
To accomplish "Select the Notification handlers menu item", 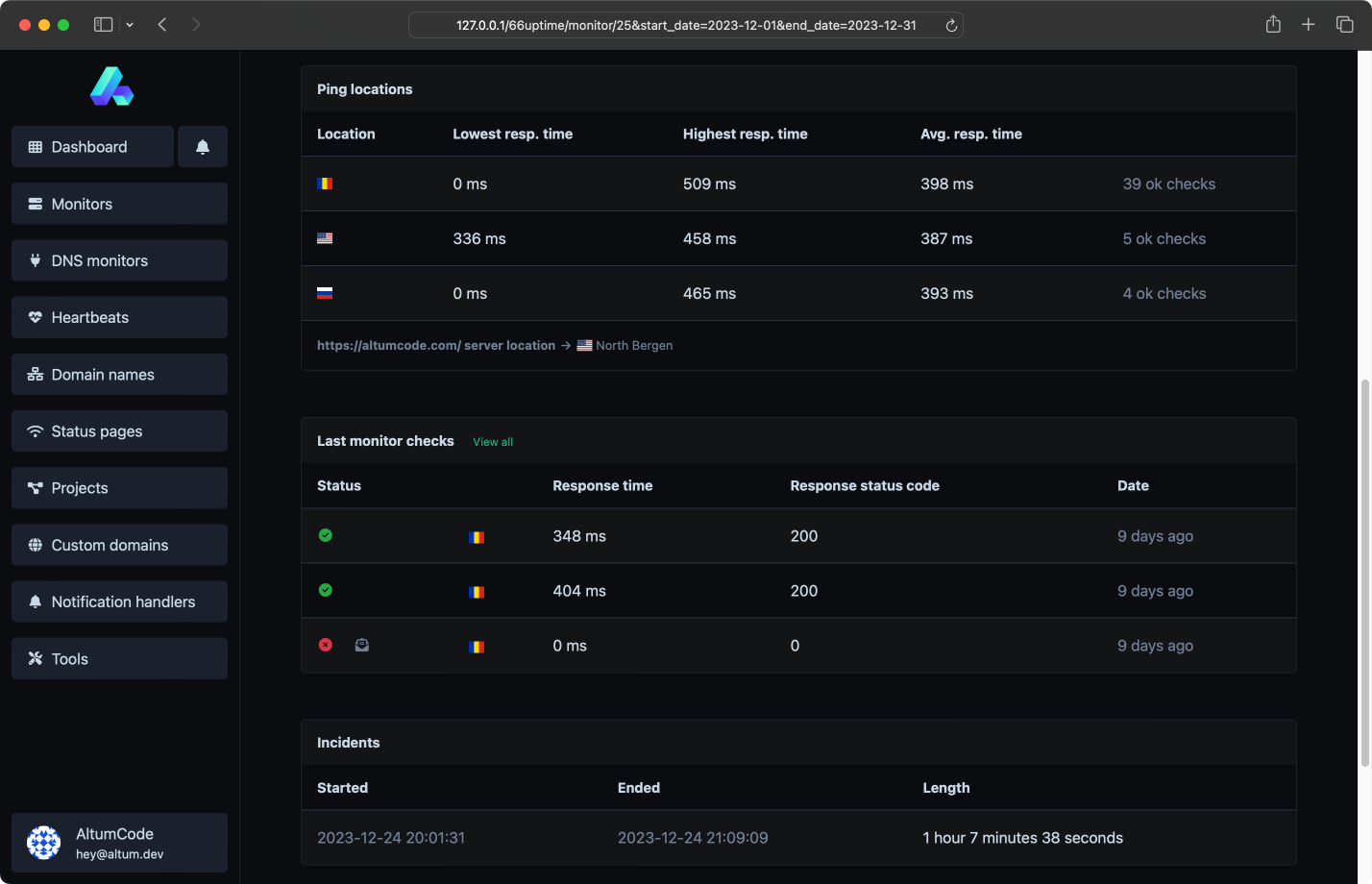I will click(x=121, y=602).
